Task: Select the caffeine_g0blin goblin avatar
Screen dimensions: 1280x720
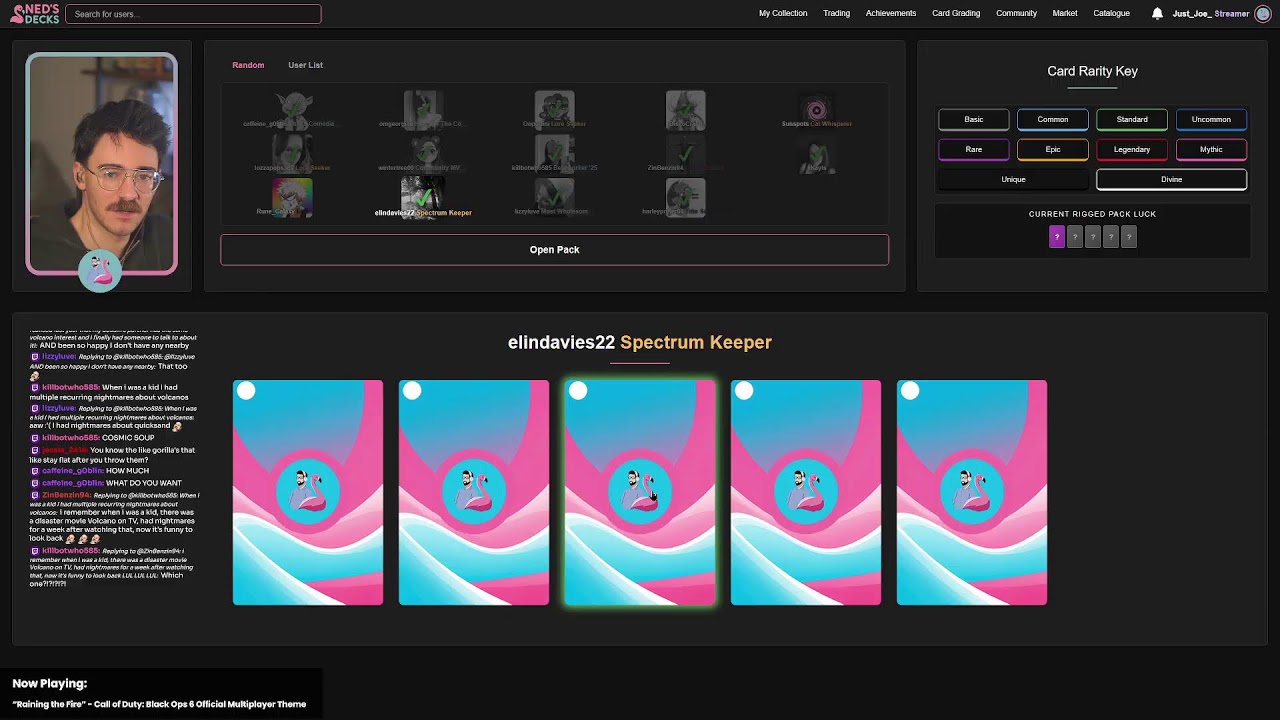Action: click(292, 110)
